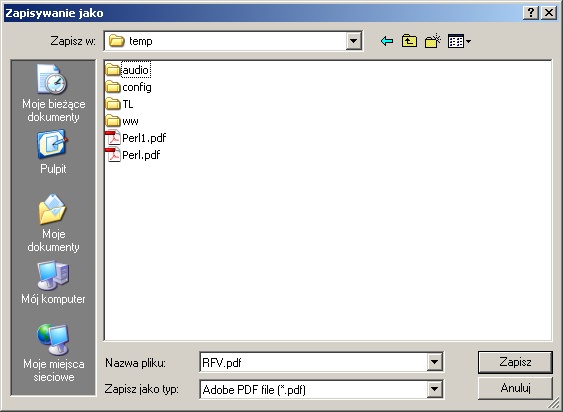The width and height of the screenshot is (563, 412).
Task: Select the Perl.pdf file
Action: (133, 155)
